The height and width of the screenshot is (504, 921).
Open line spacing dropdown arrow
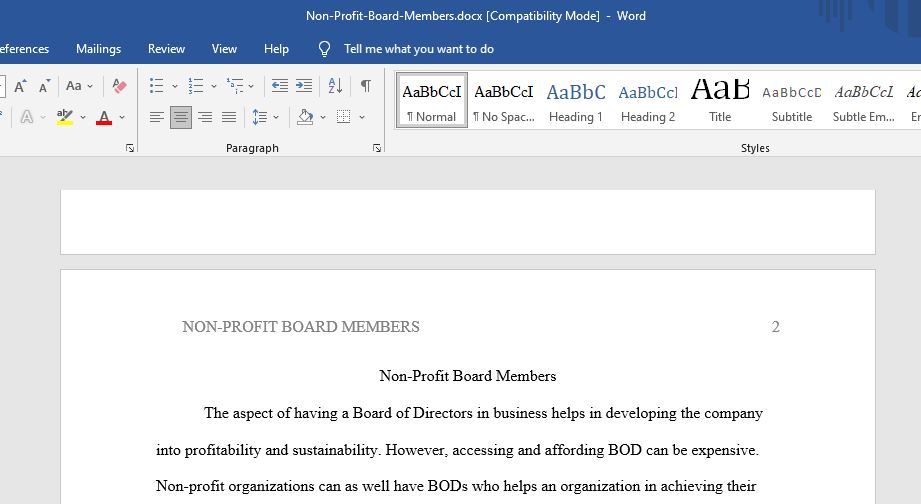click(x=276, y=117)
